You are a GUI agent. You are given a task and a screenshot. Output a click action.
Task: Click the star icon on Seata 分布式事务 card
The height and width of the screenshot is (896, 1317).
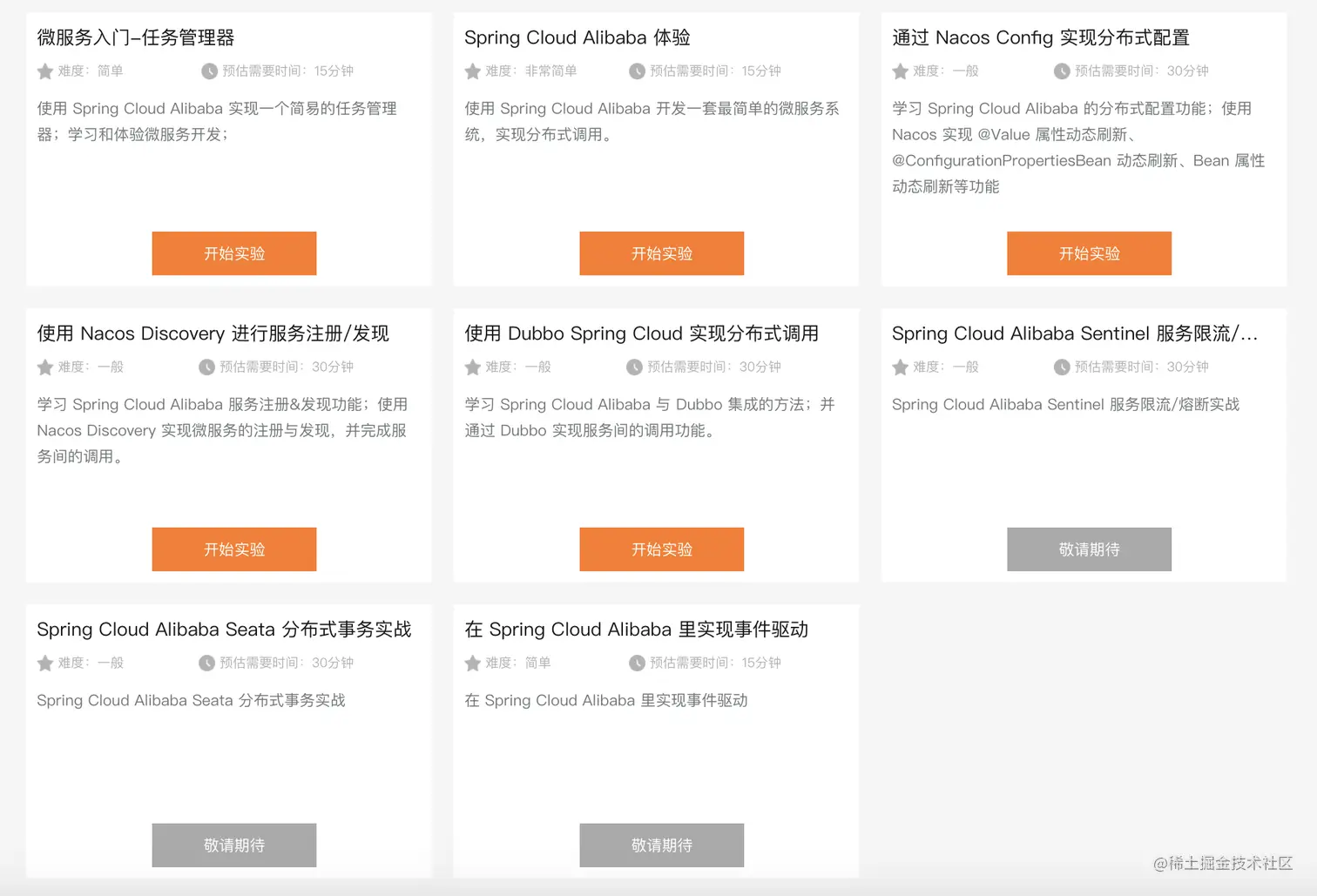click(45, 664)
